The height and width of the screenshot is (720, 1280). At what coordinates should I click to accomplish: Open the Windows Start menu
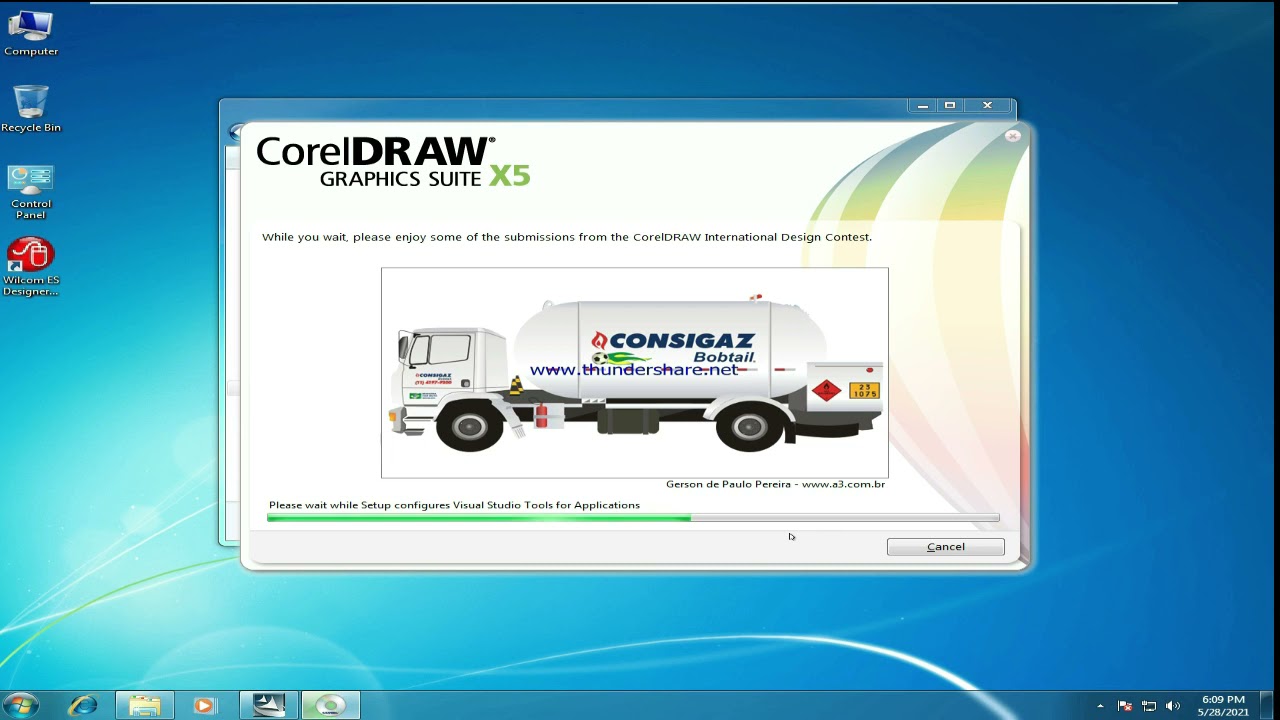(x=20, y=705)
